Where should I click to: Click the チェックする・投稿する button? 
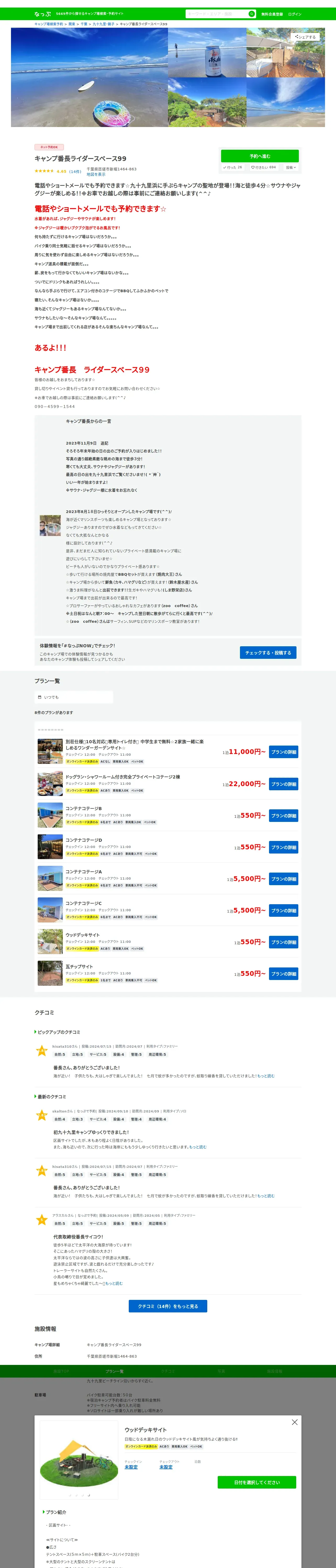tap(268, 653)
